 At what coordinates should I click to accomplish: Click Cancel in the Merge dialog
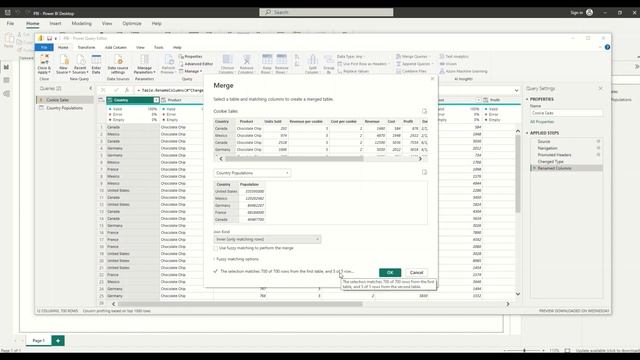click(416, 272)
